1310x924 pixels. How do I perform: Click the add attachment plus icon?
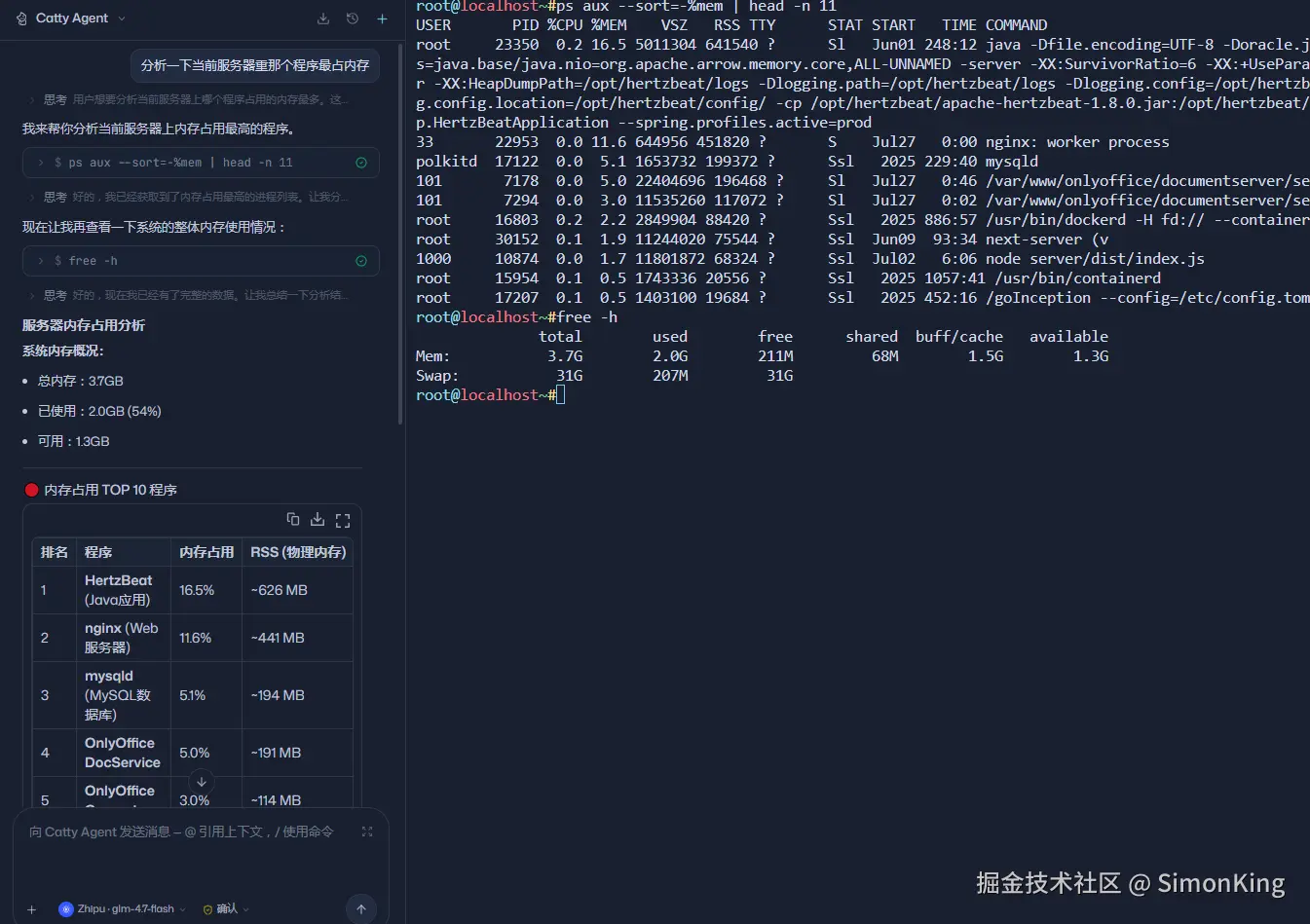point(31,909)
